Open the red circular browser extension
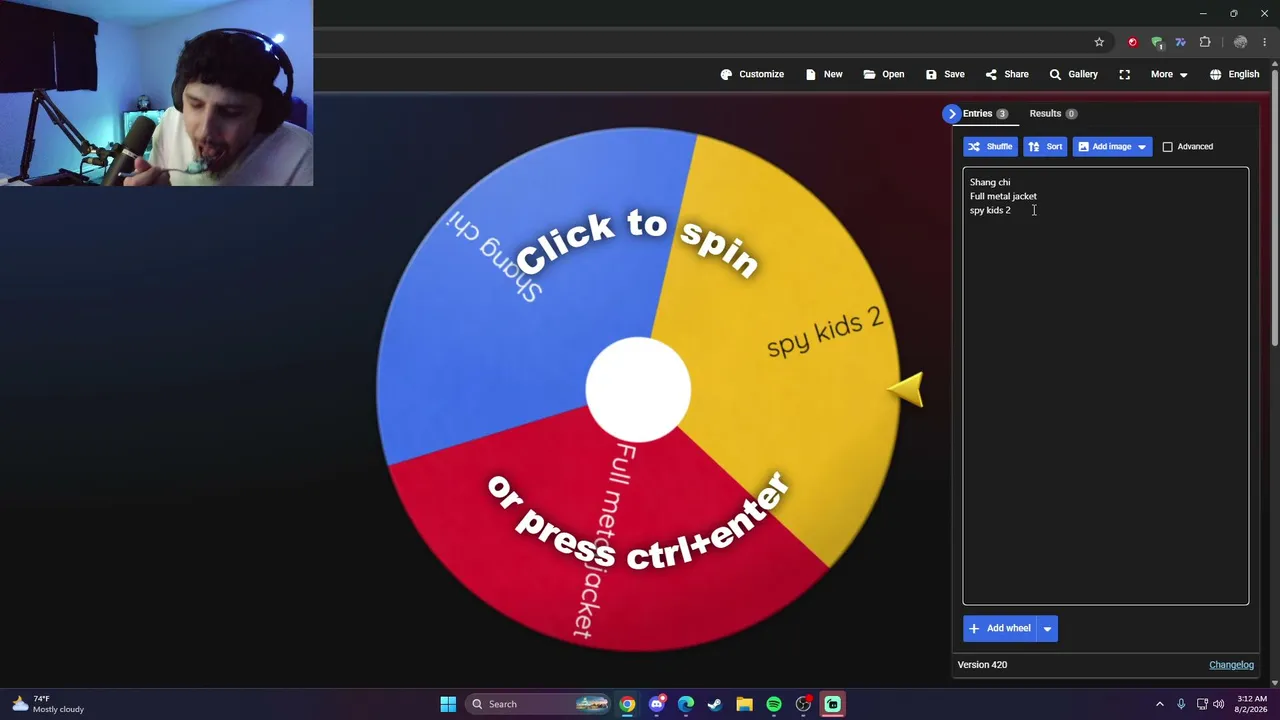This screenshot has height=720, width=1280. tap(1132, 42)
